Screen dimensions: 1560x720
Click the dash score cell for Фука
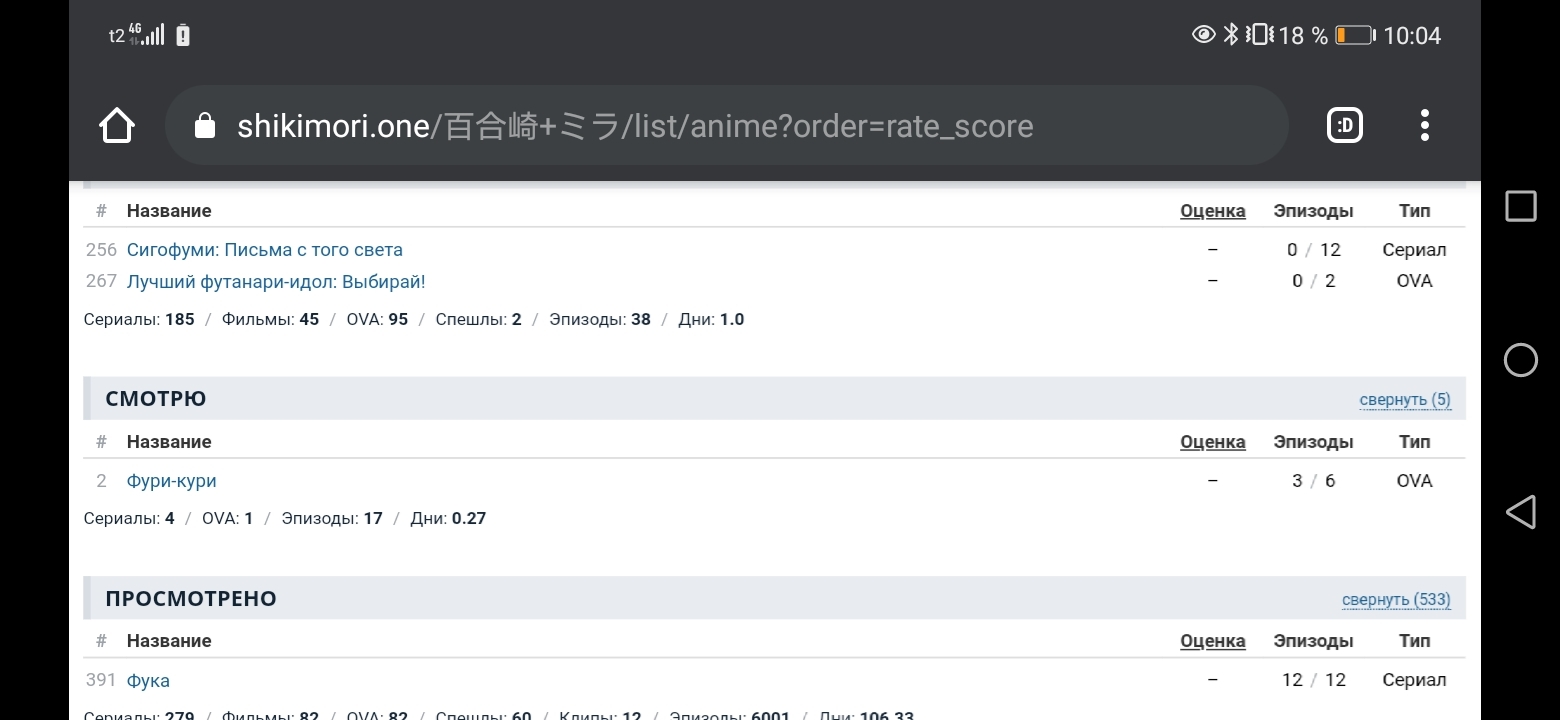(x=1212, y=680)
